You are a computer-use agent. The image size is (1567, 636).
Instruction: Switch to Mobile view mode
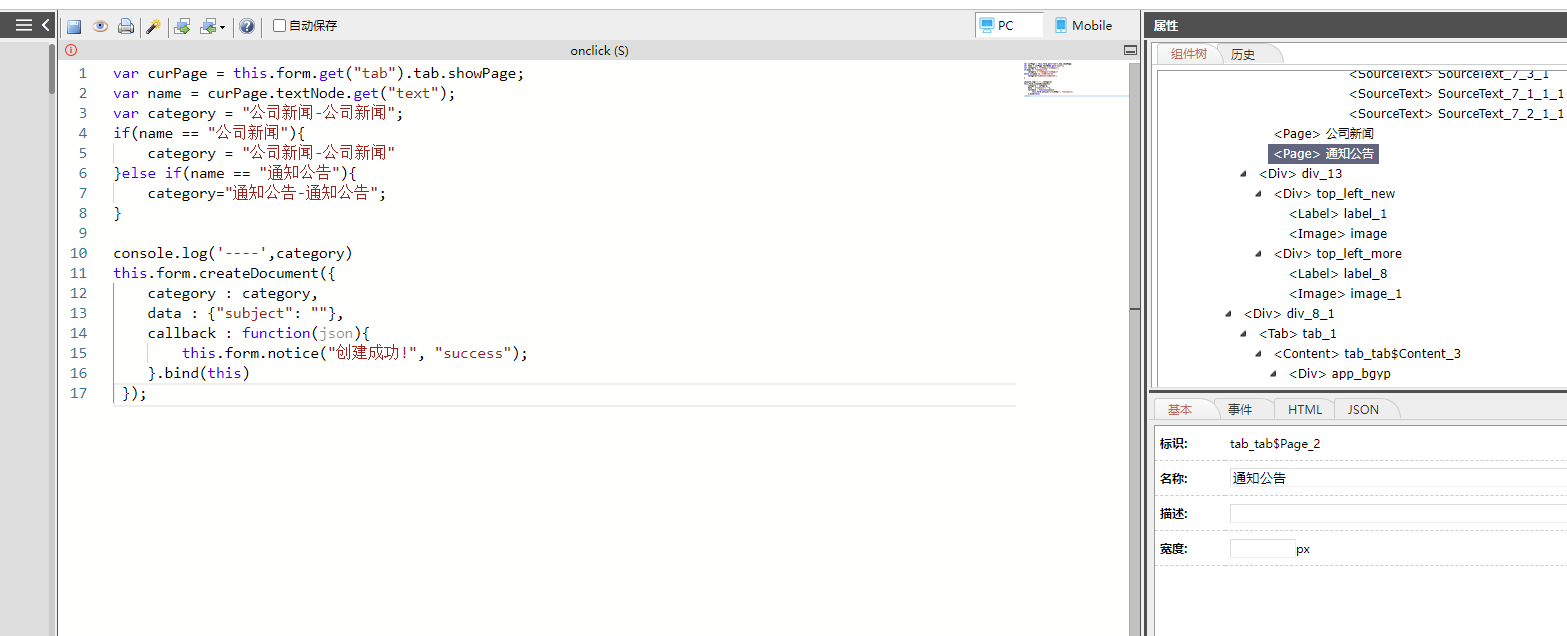point(1083,25)
